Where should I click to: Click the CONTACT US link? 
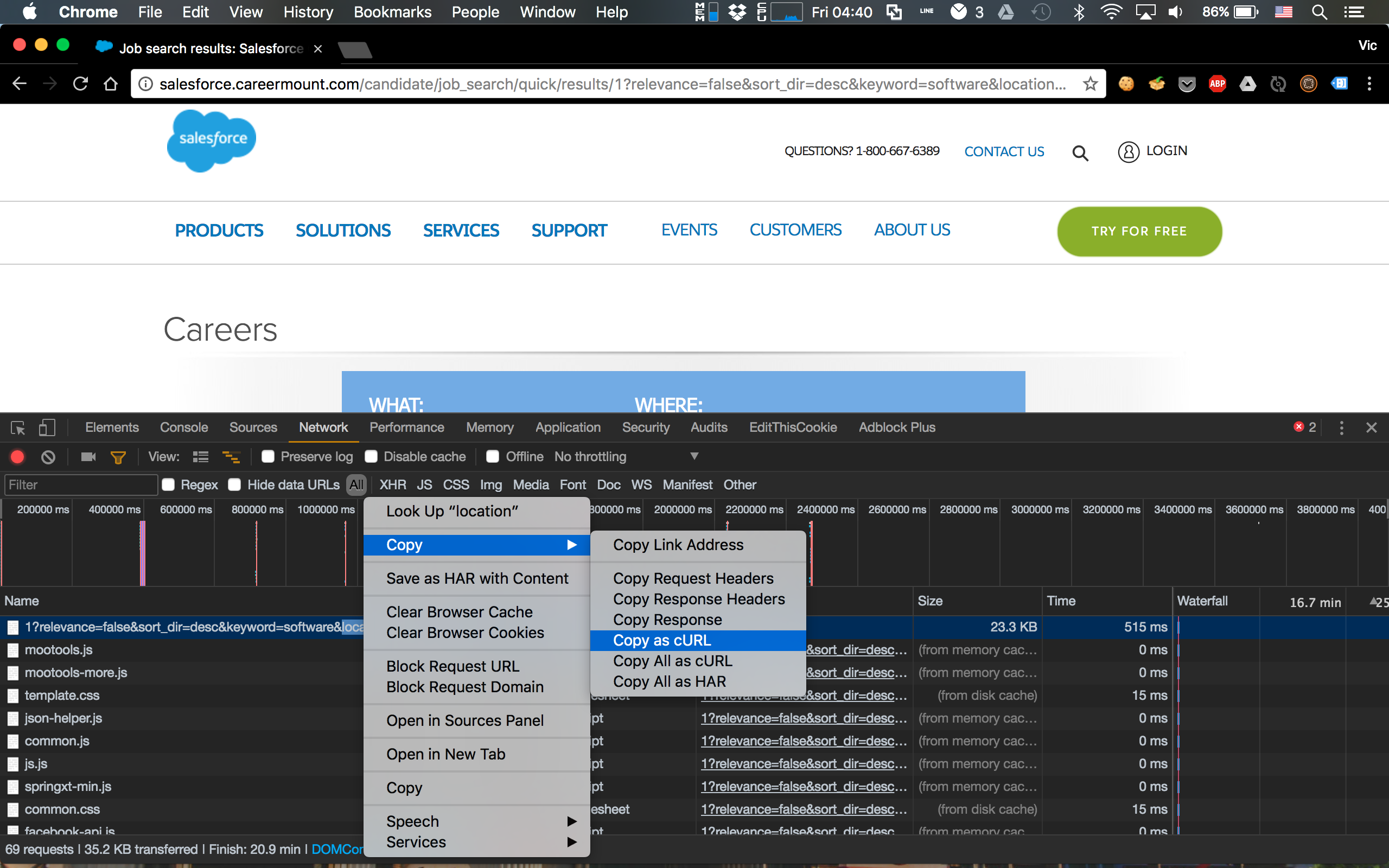(1004, 151)
